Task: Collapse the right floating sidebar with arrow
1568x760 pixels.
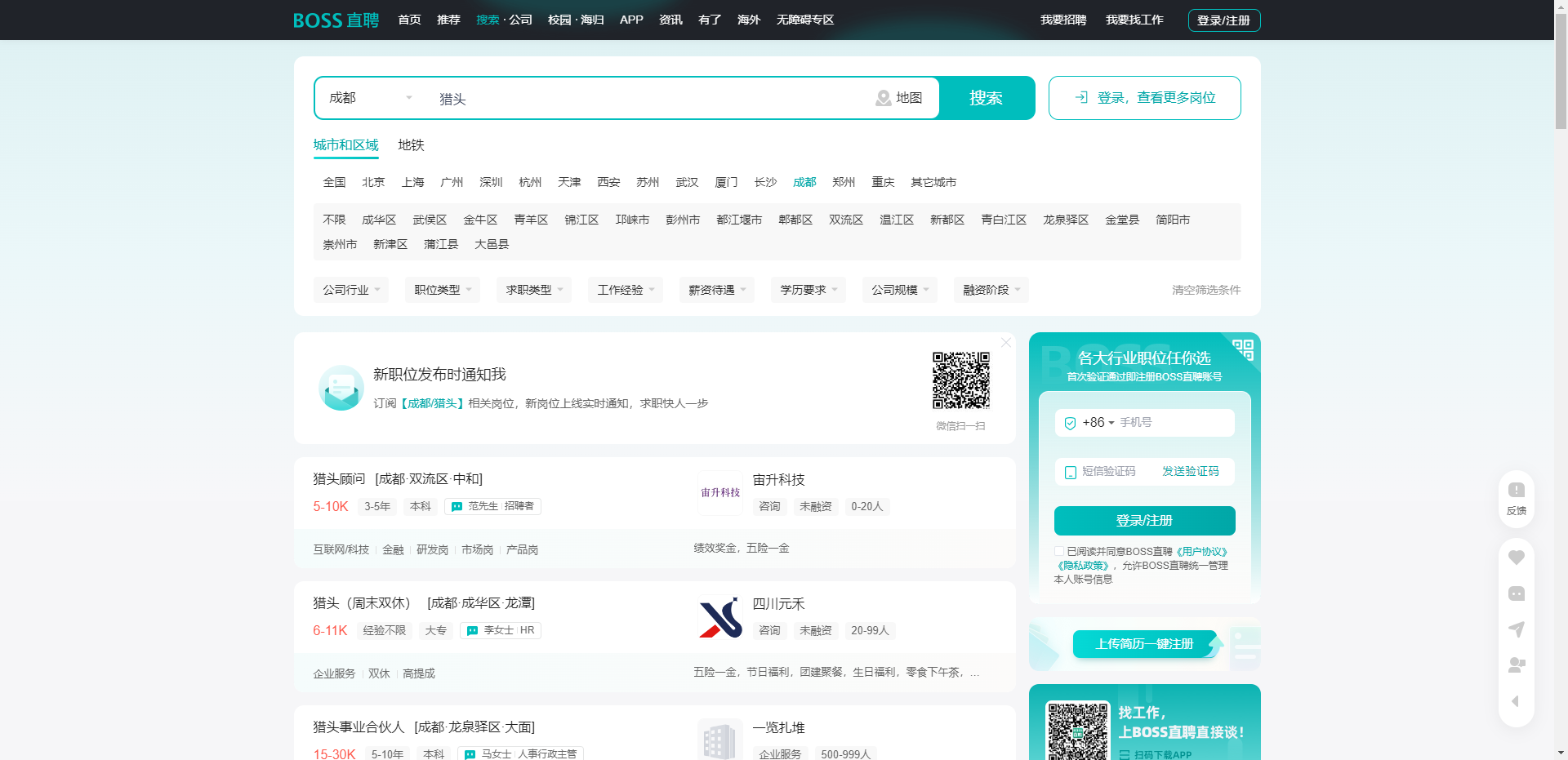Action: [1516, 701]
